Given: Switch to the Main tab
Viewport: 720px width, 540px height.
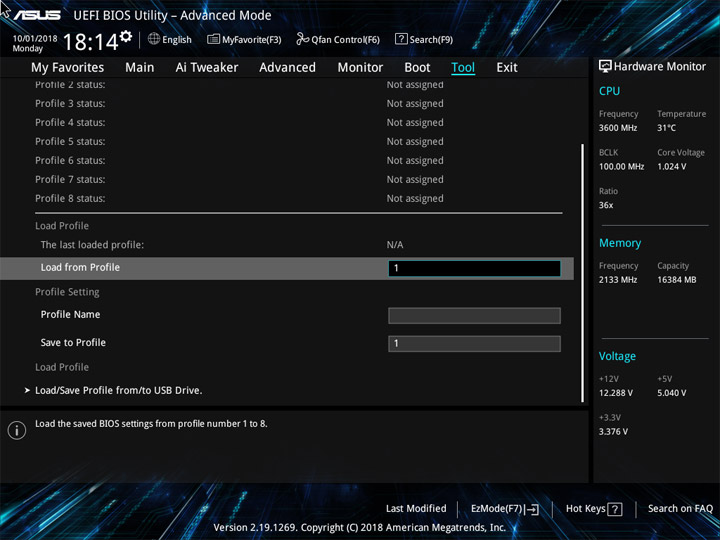Looking at the screenshot, I should pyautogui.click(x=140, y=68).
